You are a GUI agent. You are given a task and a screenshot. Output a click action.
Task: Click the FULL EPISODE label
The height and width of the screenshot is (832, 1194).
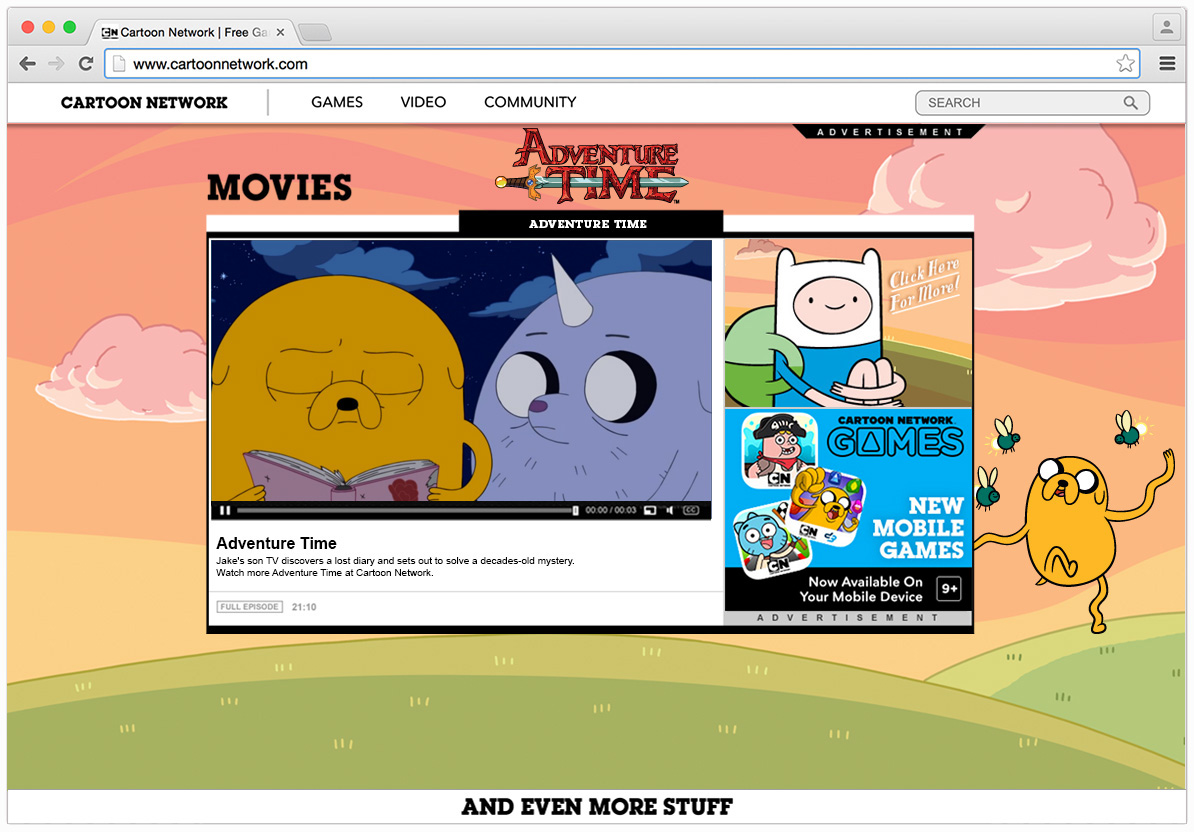250,607
